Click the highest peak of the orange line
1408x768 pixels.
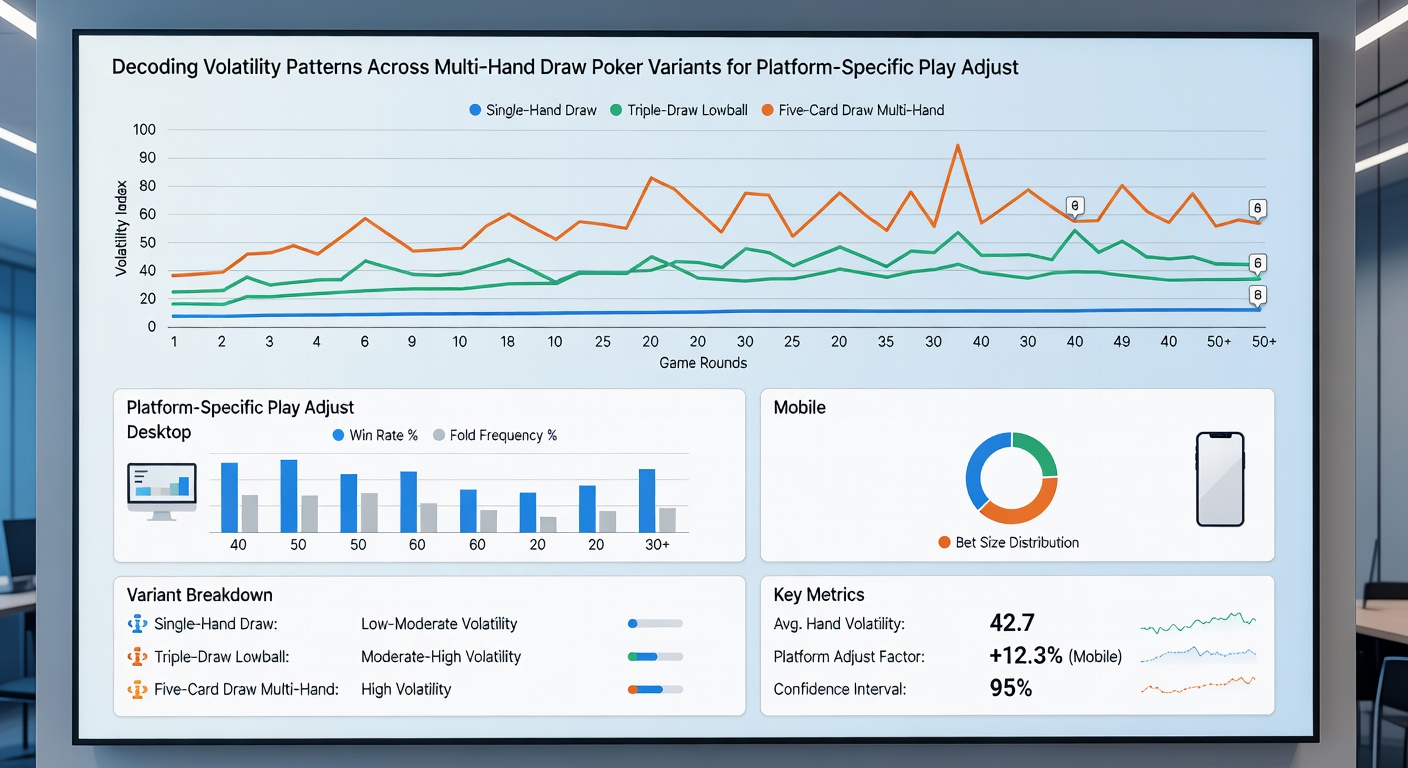(958, 146)
